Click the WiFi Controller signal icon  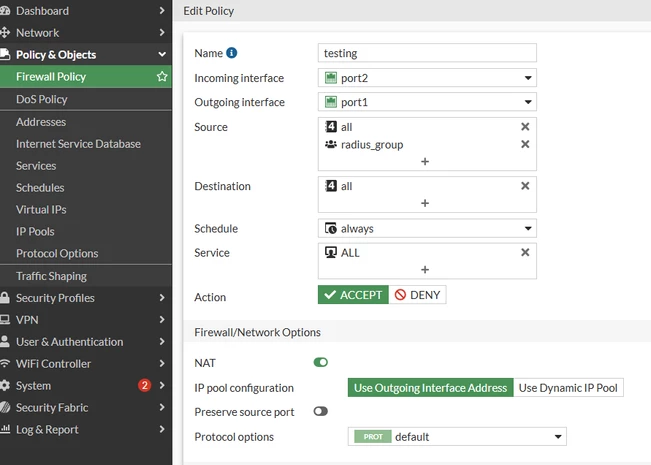5,363
